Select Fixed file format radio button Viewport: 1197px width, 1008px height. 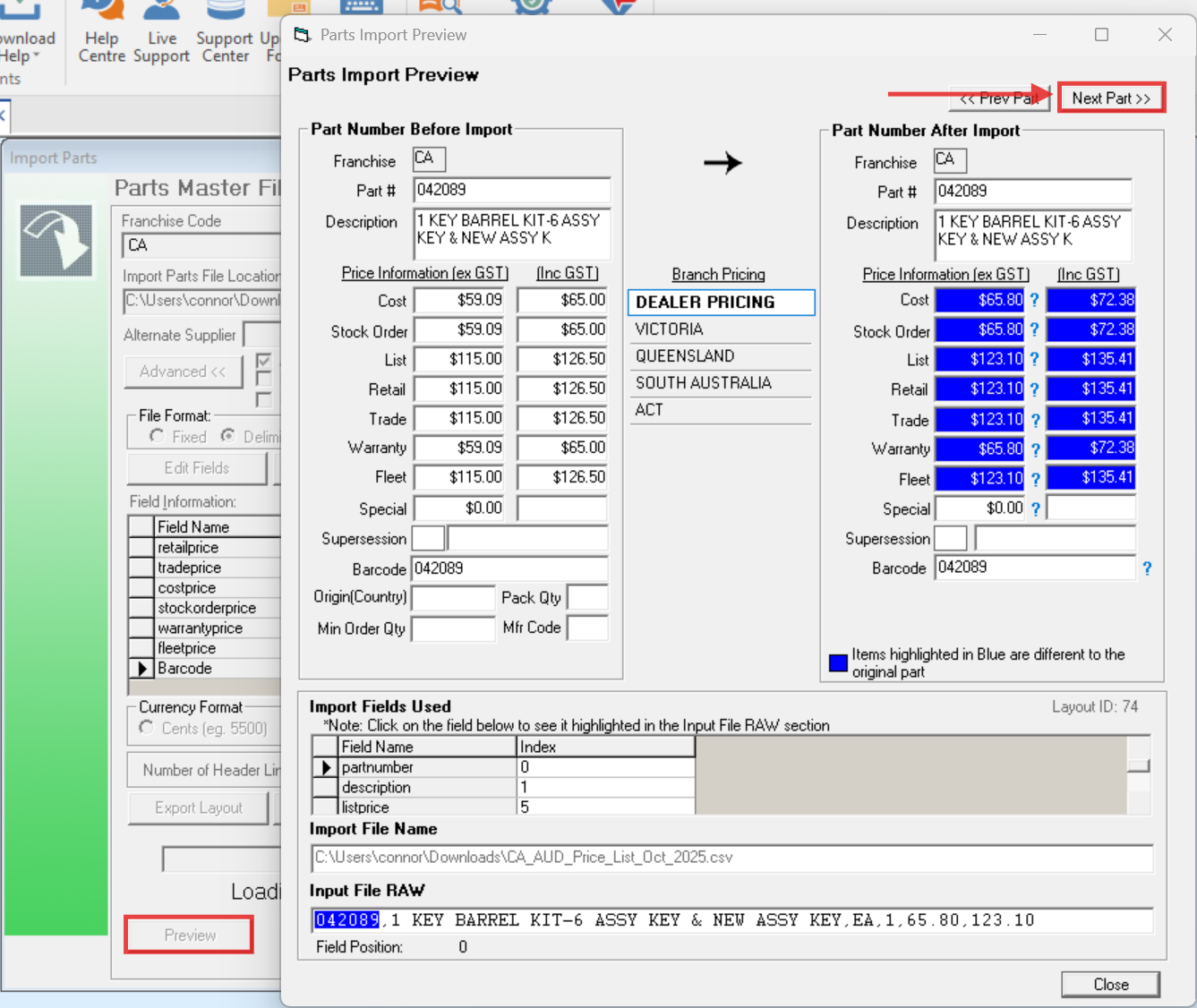[x=157, y=436]
